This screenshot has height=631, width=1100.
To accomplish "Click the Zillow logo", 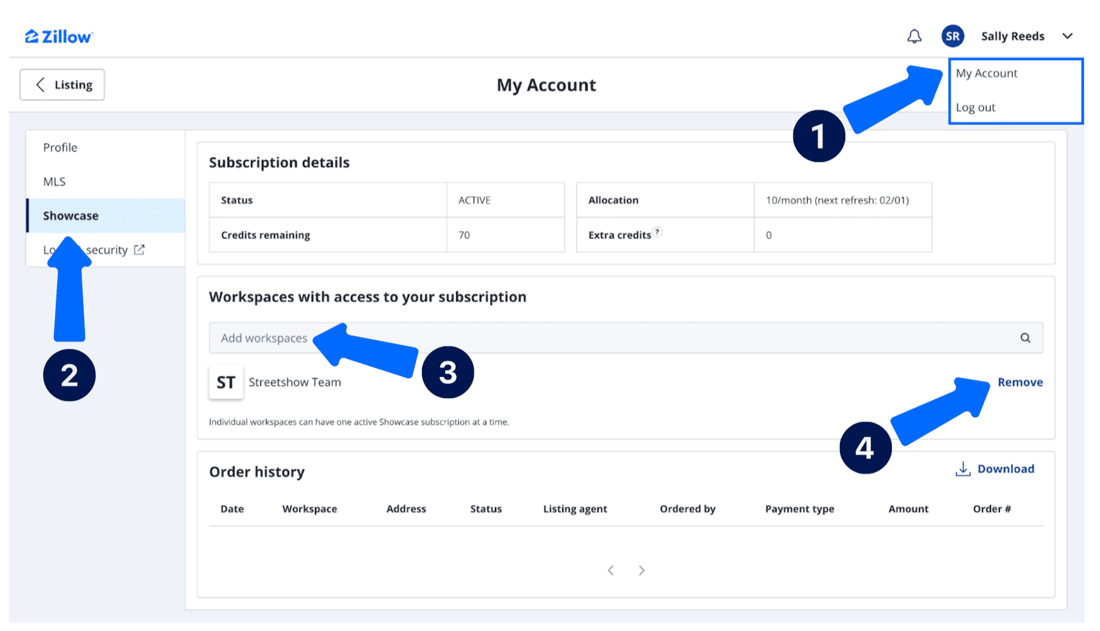I will pyautogui.click(x=57, y=35).
